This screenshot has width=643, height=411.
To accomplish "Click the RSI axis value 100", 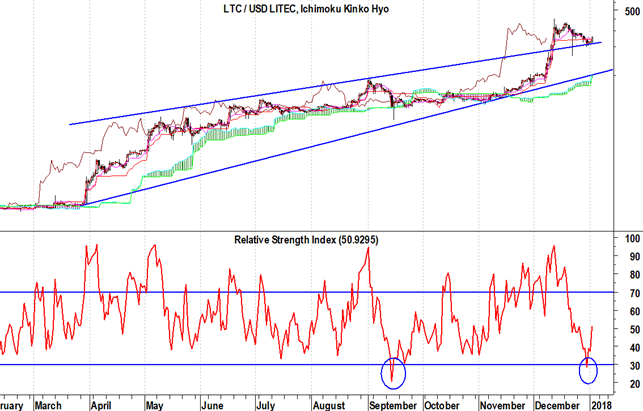I will pos(632,238).
